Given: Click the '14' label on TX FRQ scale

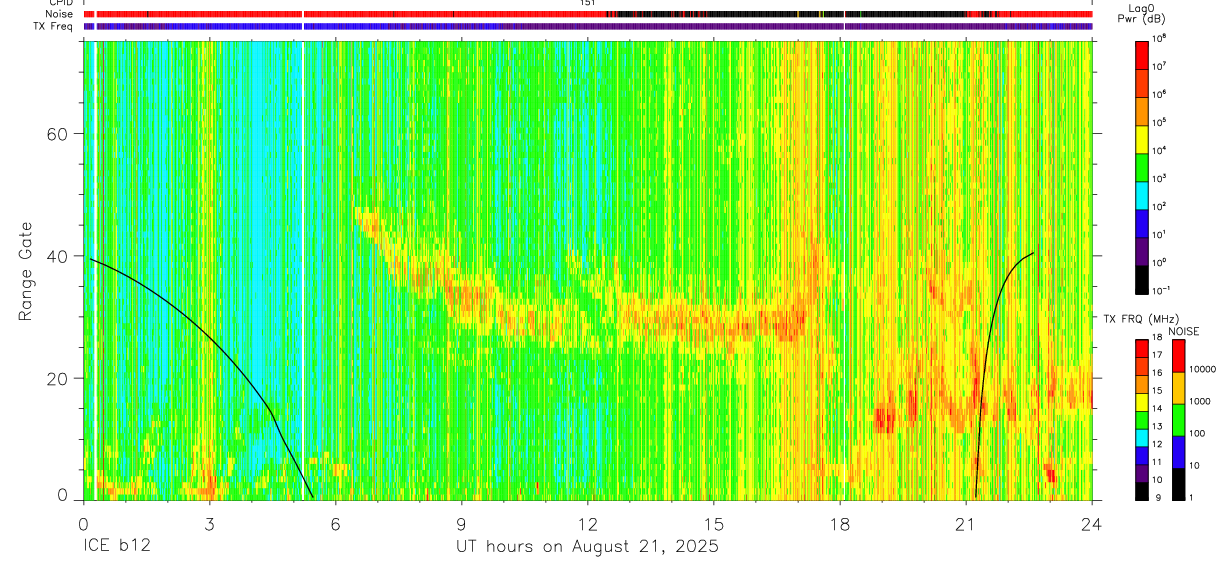Looking at the screenshot, I should coord(1156,410).
